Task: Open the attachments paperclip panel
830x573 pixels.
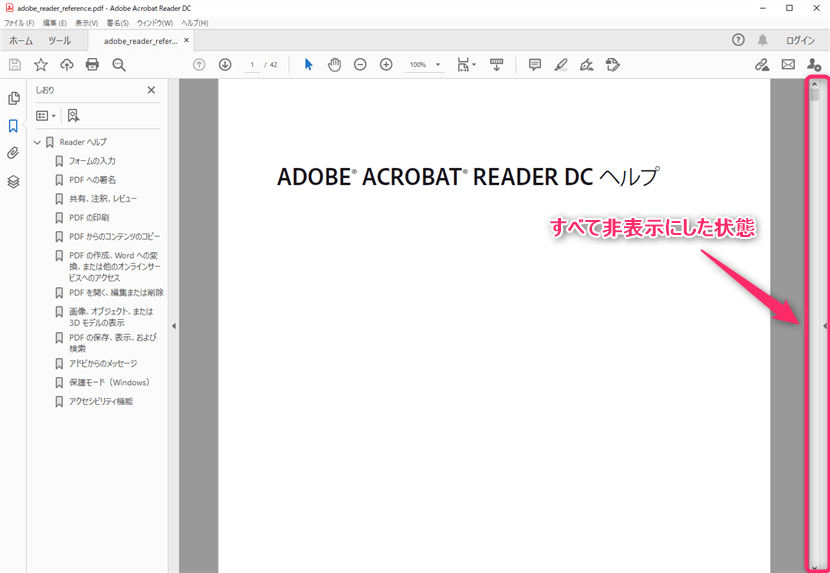Action: point(14,154)
